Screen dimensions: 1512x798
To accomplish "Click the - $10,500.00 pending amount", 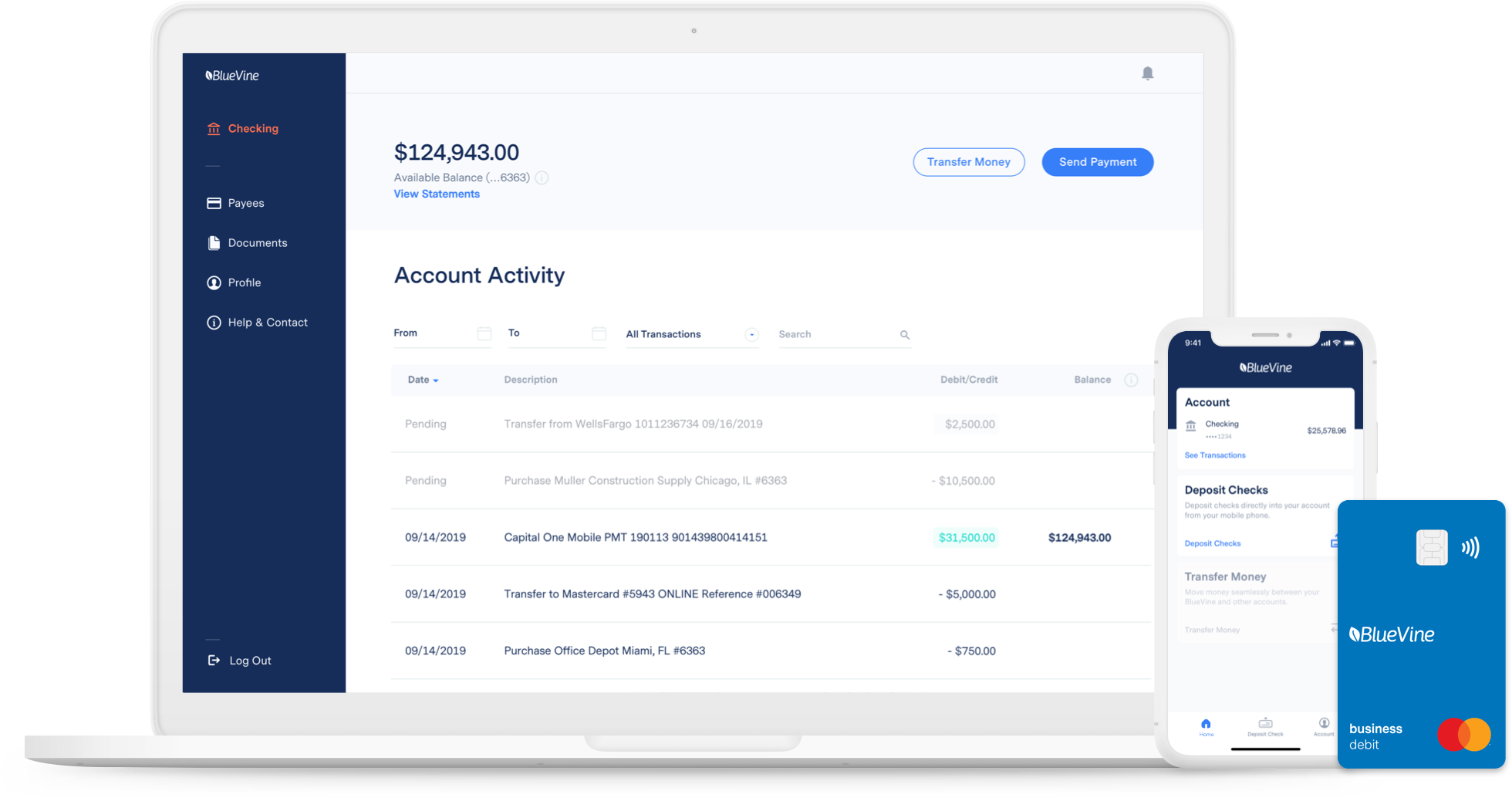I will pos(964,481).
